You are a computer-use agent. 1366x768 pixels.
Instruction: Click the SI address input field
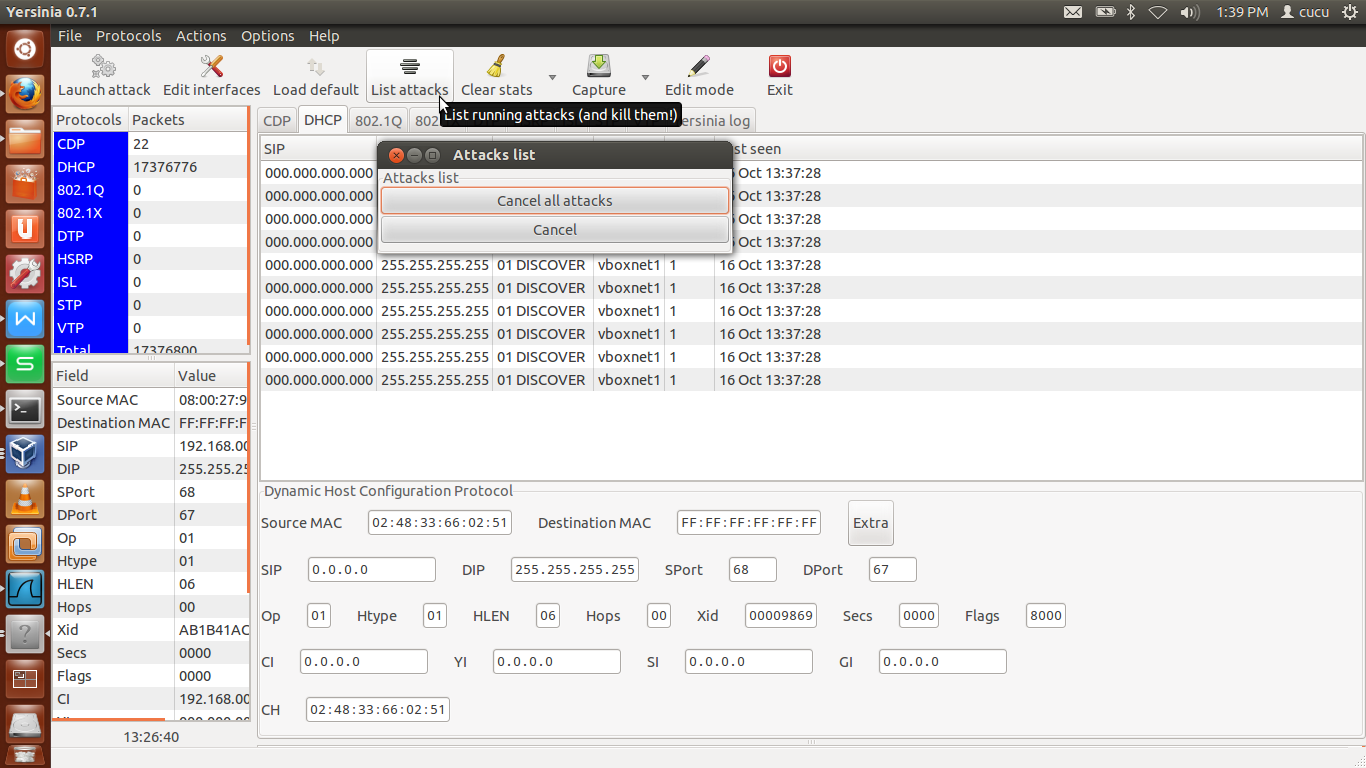point(749,662)
